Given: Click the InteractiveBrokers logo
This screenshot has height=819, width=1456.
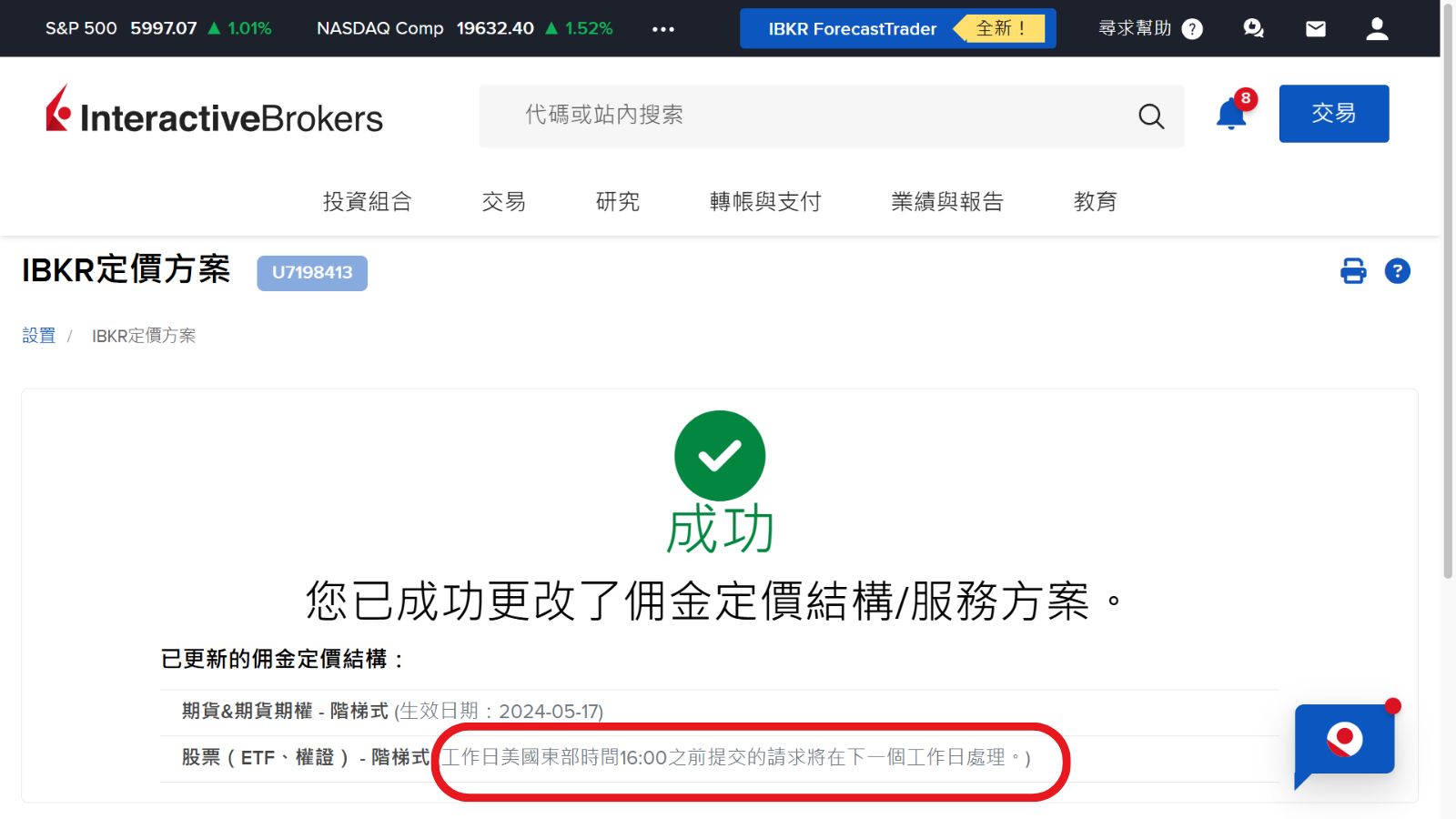Looking at the screenshot, I should (215, 114).
